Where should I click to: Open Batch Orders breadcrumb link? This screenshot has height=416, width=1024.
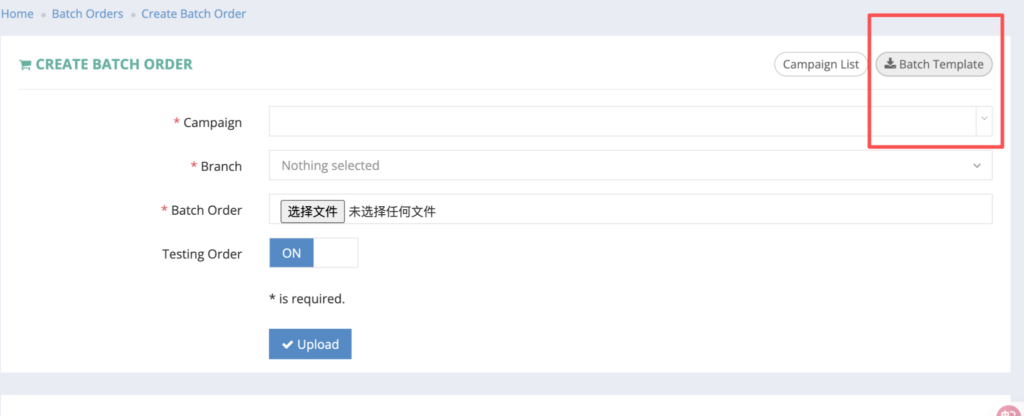click(87, 14)
